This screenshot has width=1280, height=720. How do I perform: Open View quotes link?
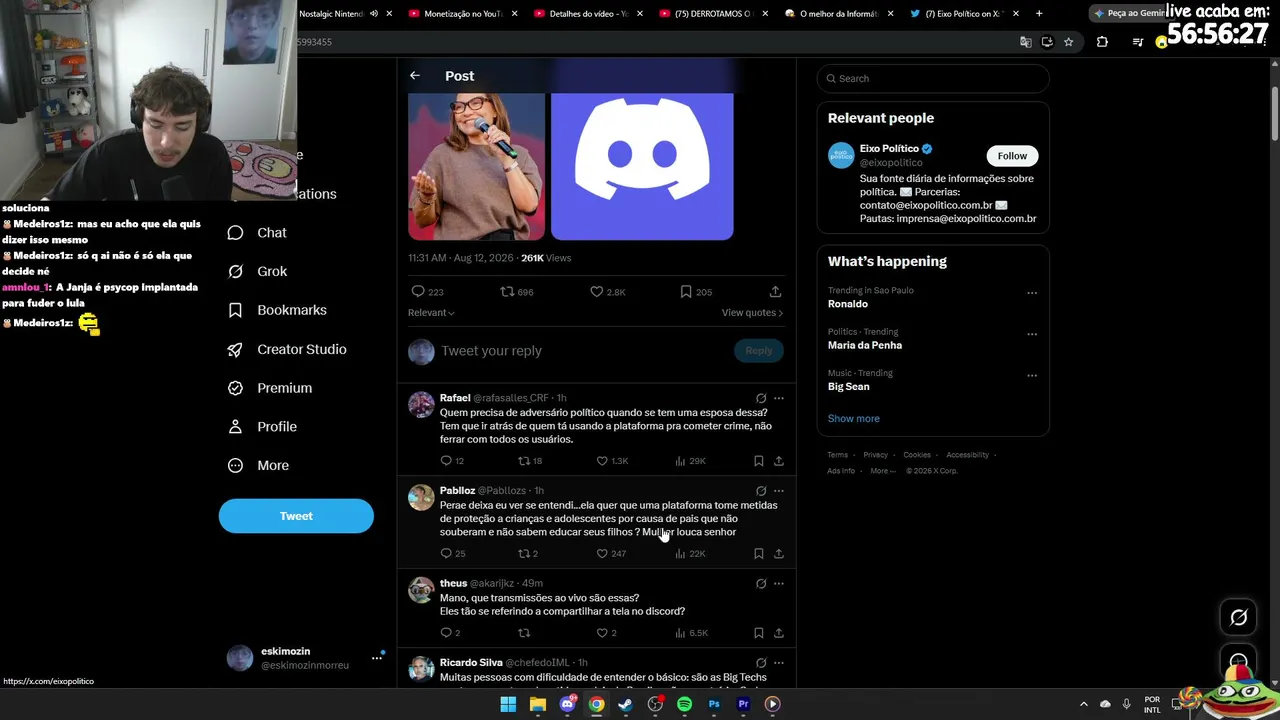point(752,313)
